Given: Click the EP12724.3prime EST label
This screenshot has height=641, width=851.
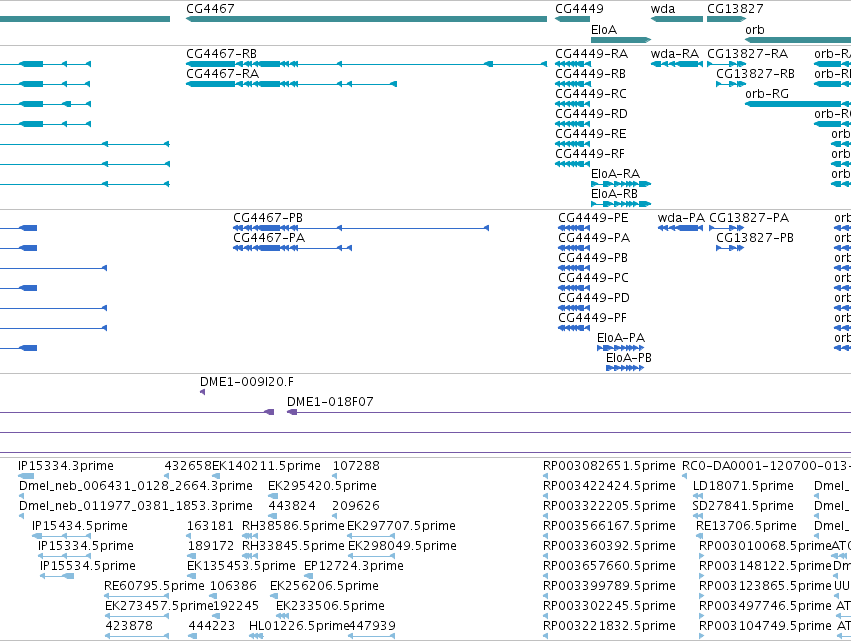Looking at the screenshot, I should point(354,567).
